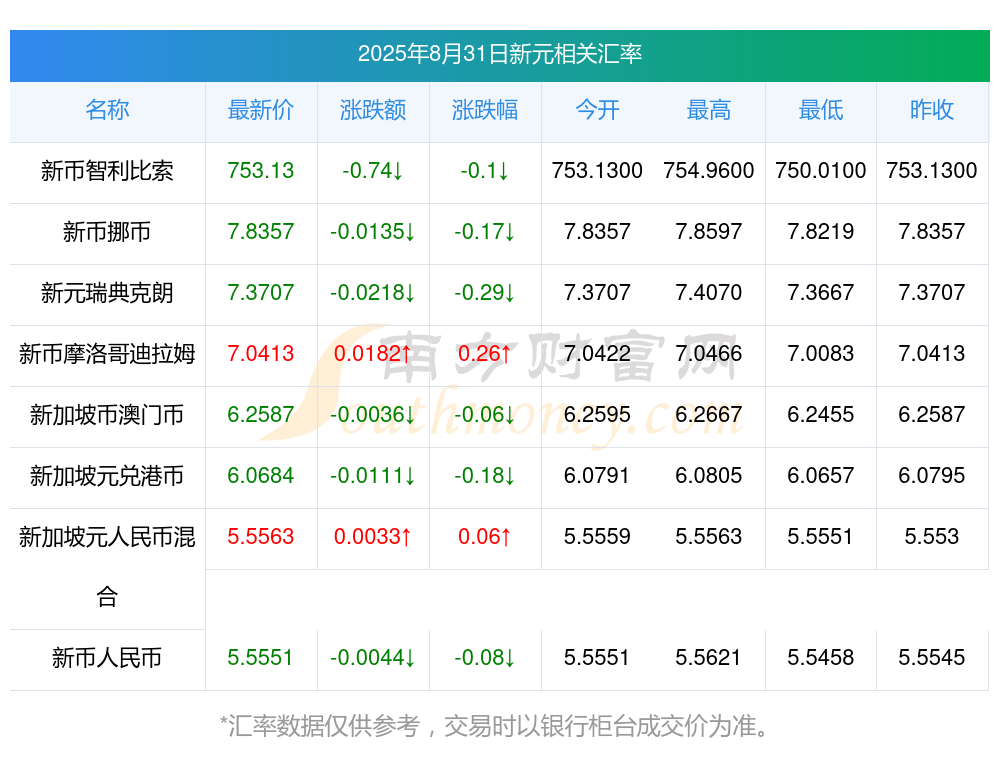Image resolution: width=1000 pixels, height=757 pixels.
Task: Click the high value 754.9600
Action: click(x=709, y=171)
